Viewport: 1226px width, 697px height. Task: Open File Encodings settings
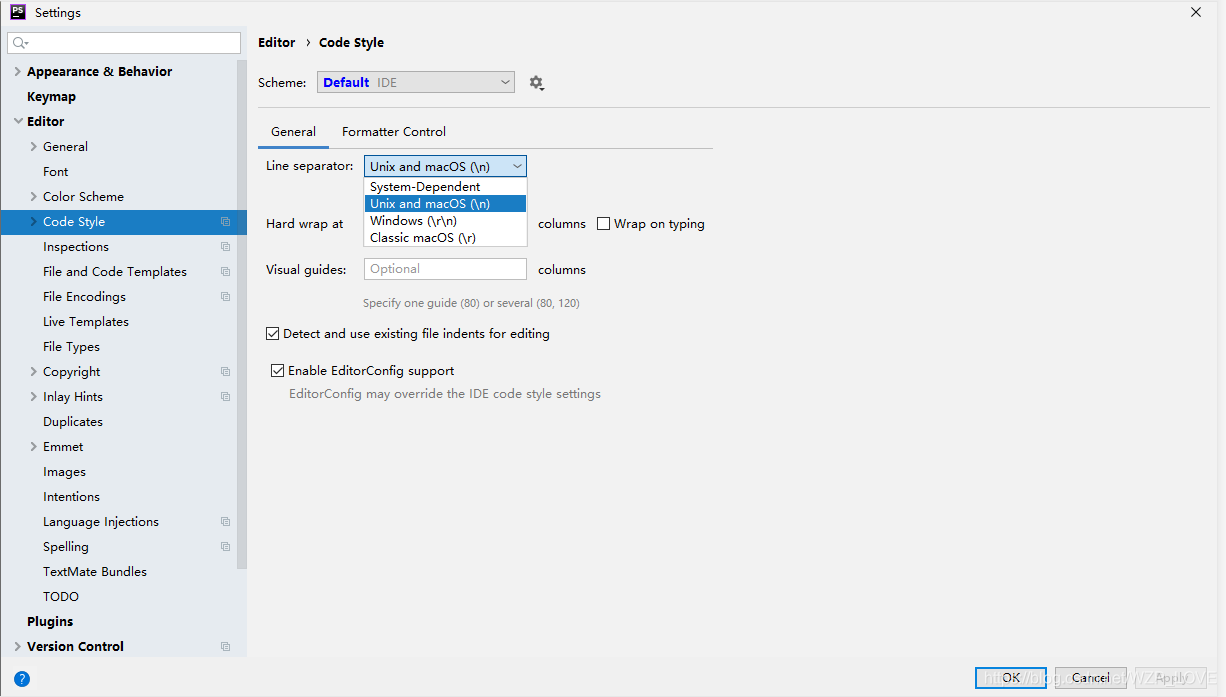(x=84, y=297)
